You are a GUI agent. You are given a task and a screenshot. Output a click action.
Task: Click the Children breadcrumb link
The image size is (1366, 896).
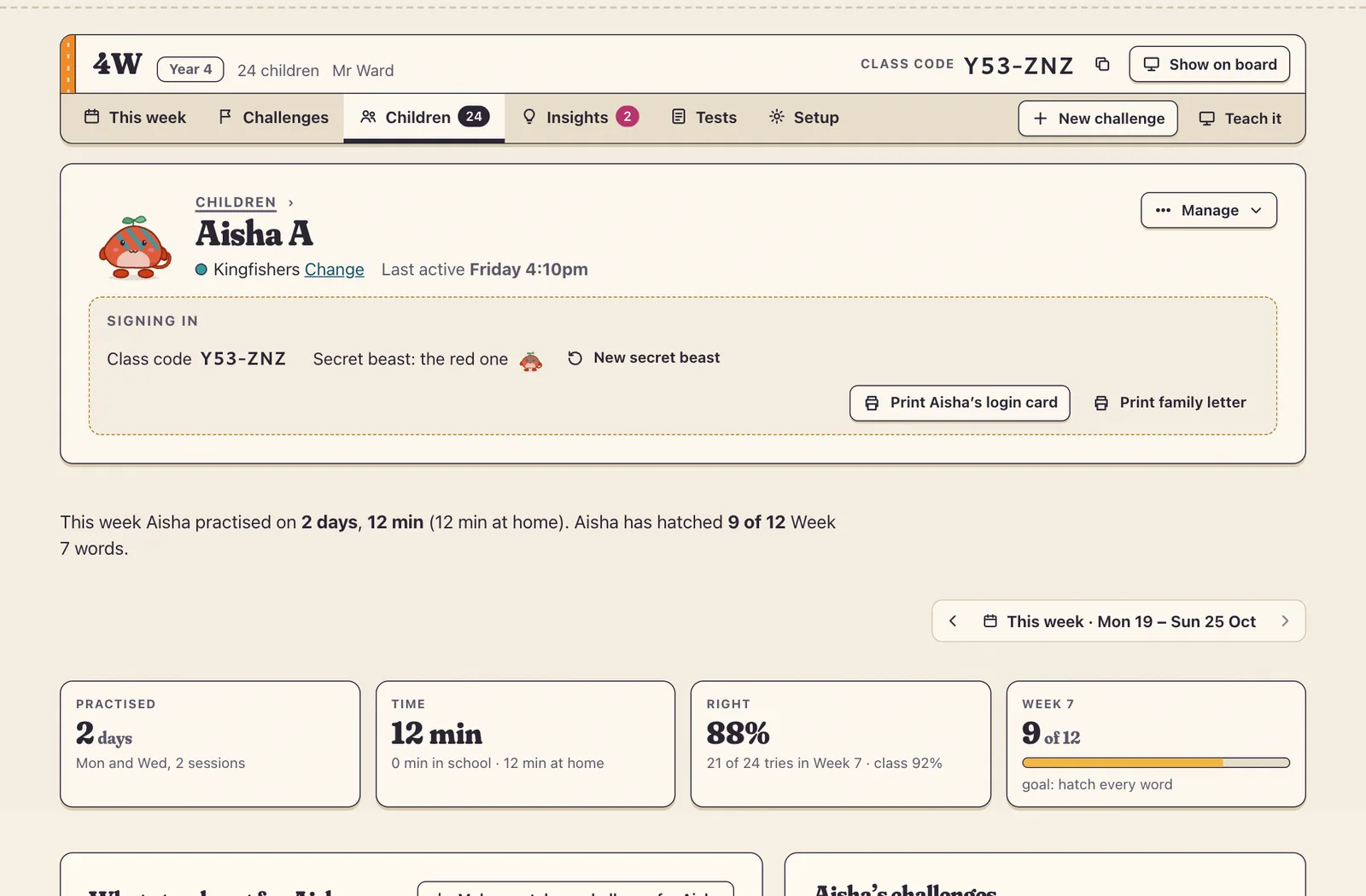(x=236, y=202)
